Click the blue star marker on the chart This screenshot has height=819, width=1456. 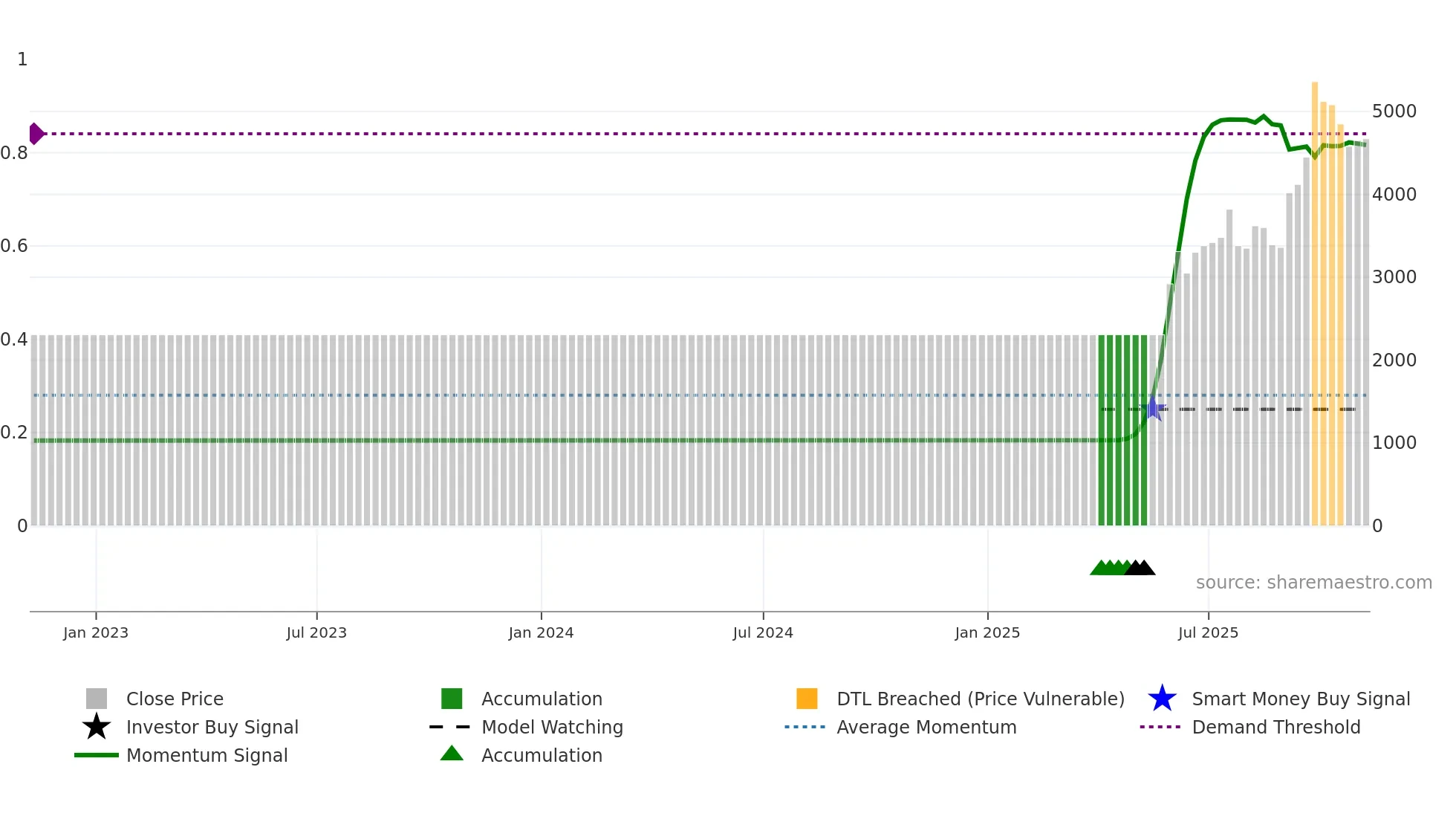click(x=1154, y=408)
